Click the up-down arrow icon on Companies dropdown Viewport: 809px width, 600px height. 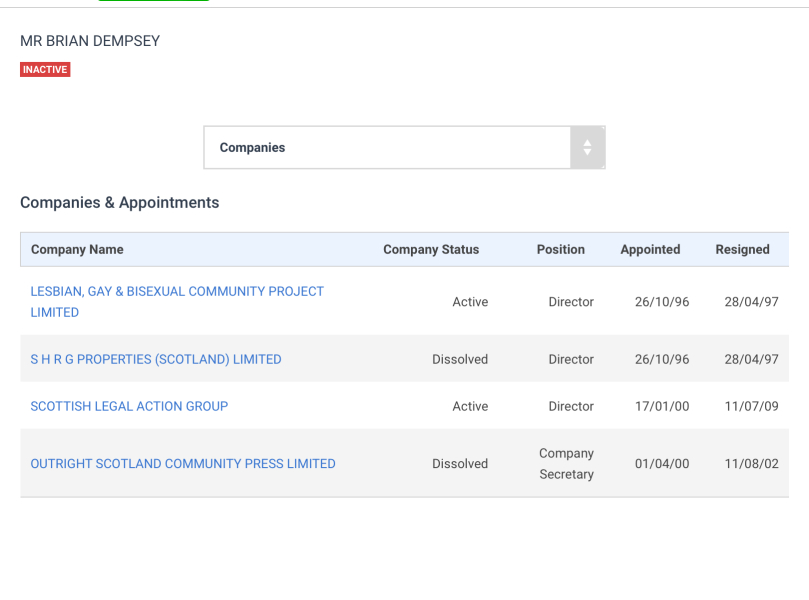[x=587, y=148]
